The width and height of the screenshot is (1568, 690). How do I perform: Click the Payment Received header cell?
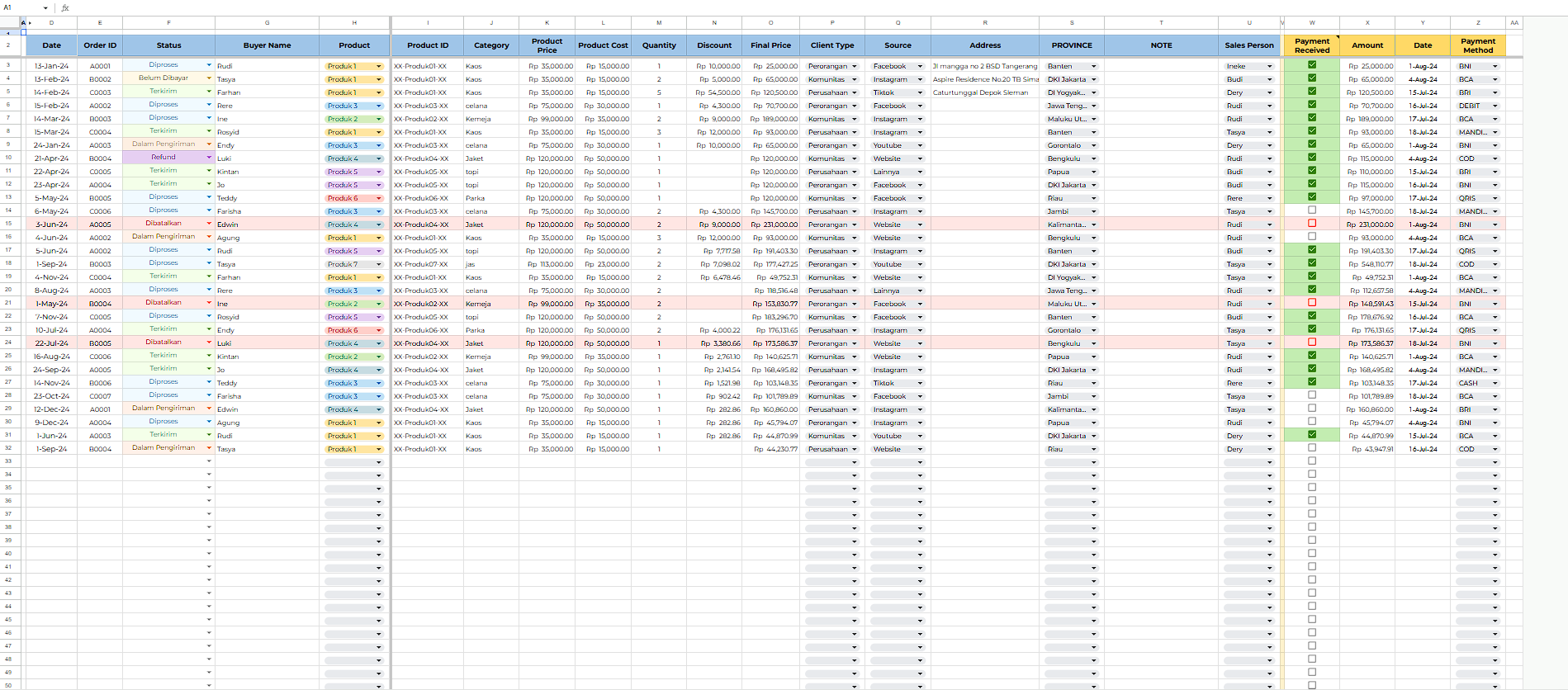[1311, 45]
